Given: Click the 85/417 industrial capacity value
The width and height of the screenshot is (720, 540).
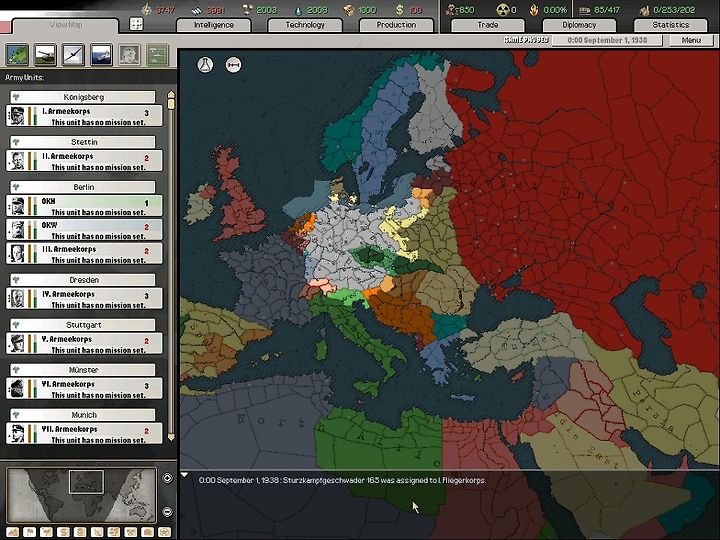Looking at the screenshot, I should pos(607,10).
